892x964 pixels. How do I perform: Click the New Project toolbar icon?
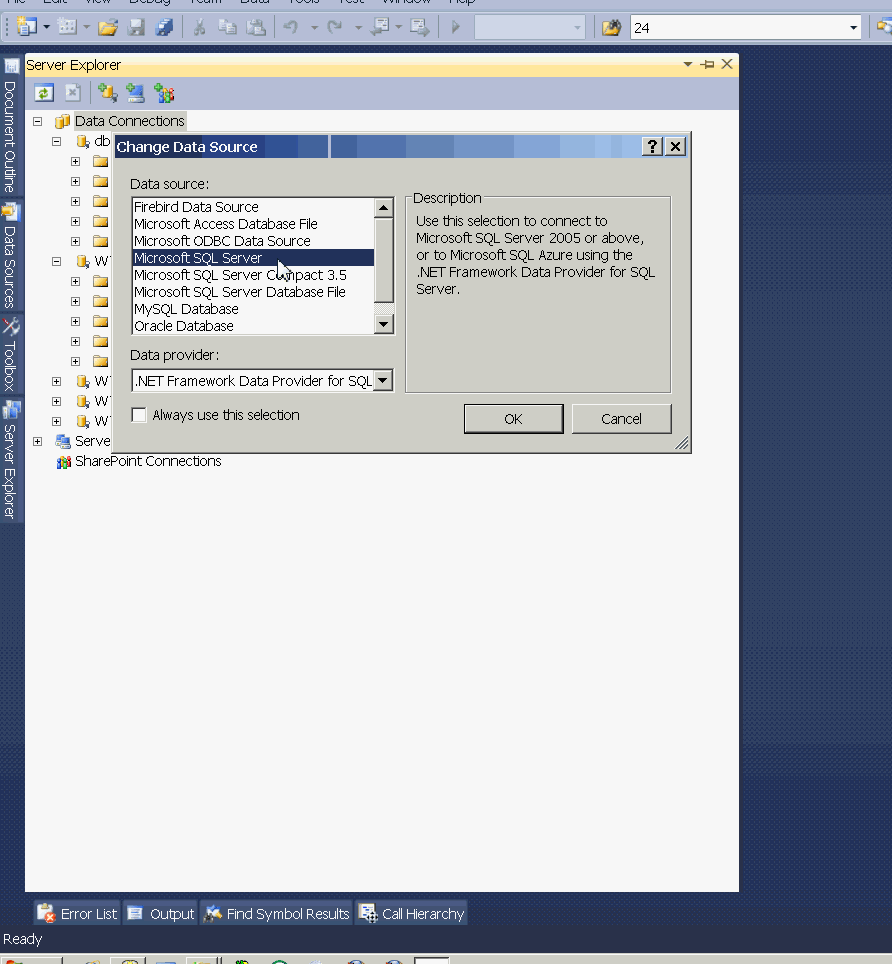(x=26, y=27)
